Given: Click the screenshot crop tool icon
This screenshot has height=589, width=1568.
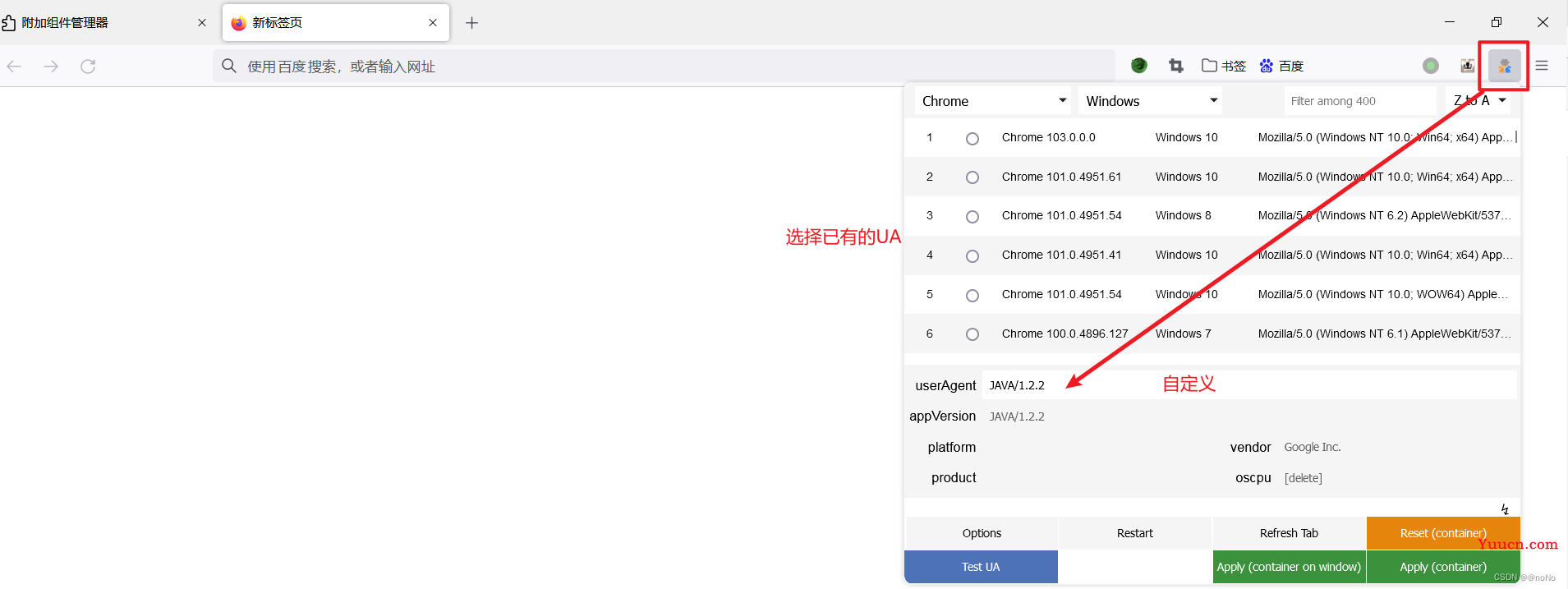Looking at the screenshot, I should point(1175,66).
